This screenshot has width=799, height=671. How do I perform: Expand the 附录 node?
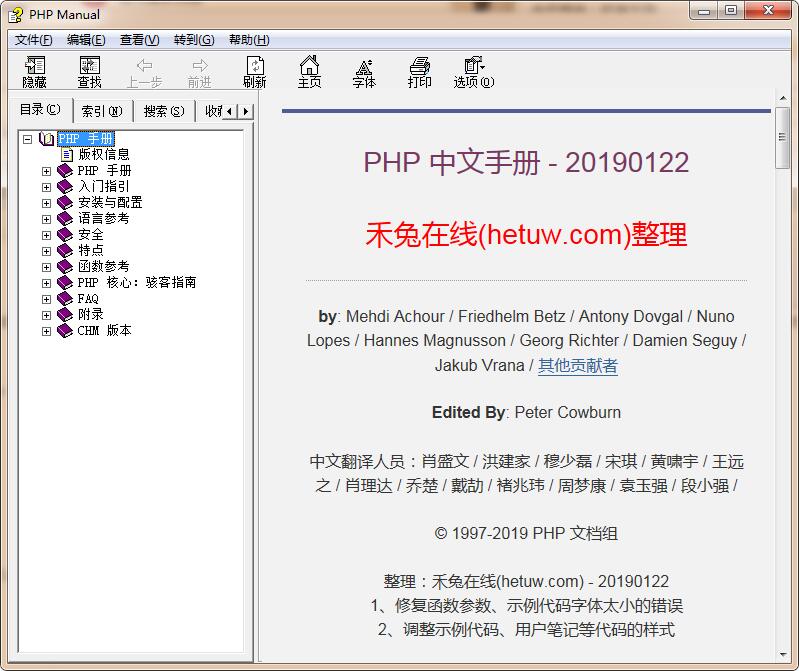(x=46, y=315)
